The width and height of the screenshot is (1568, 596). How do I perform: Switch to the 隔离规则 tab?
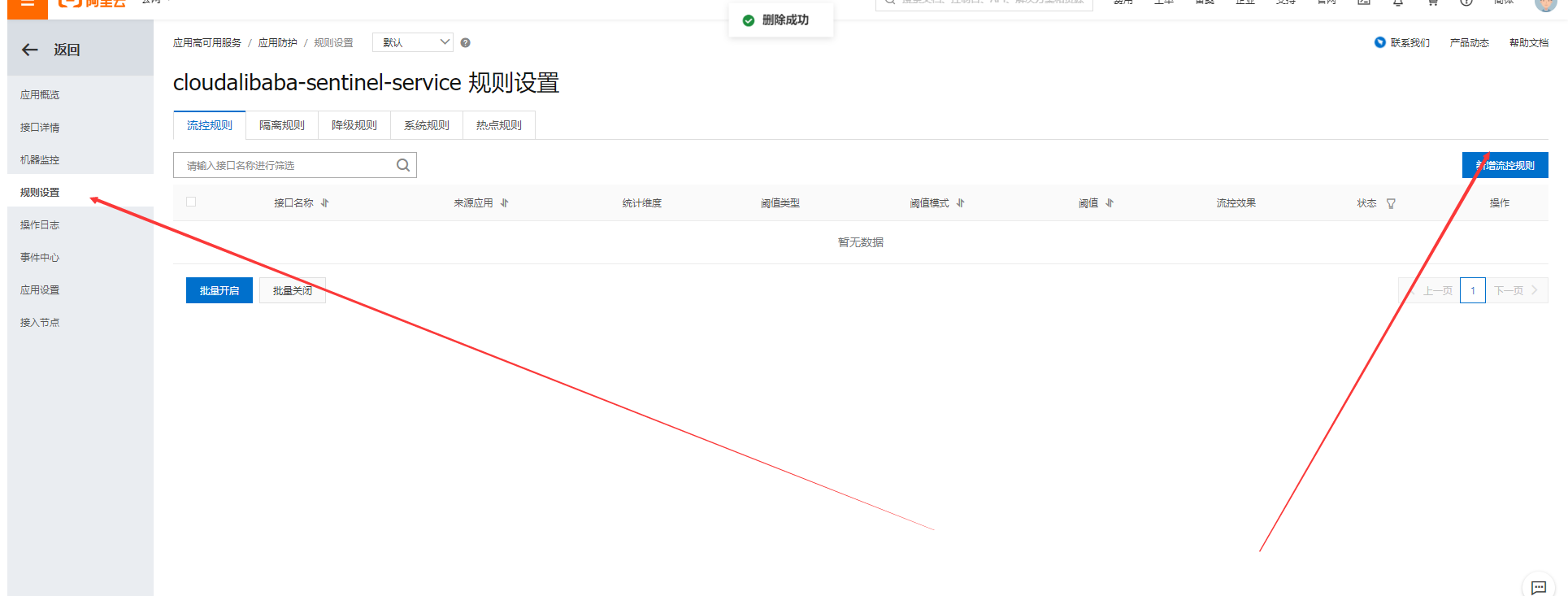pos(282,125)
